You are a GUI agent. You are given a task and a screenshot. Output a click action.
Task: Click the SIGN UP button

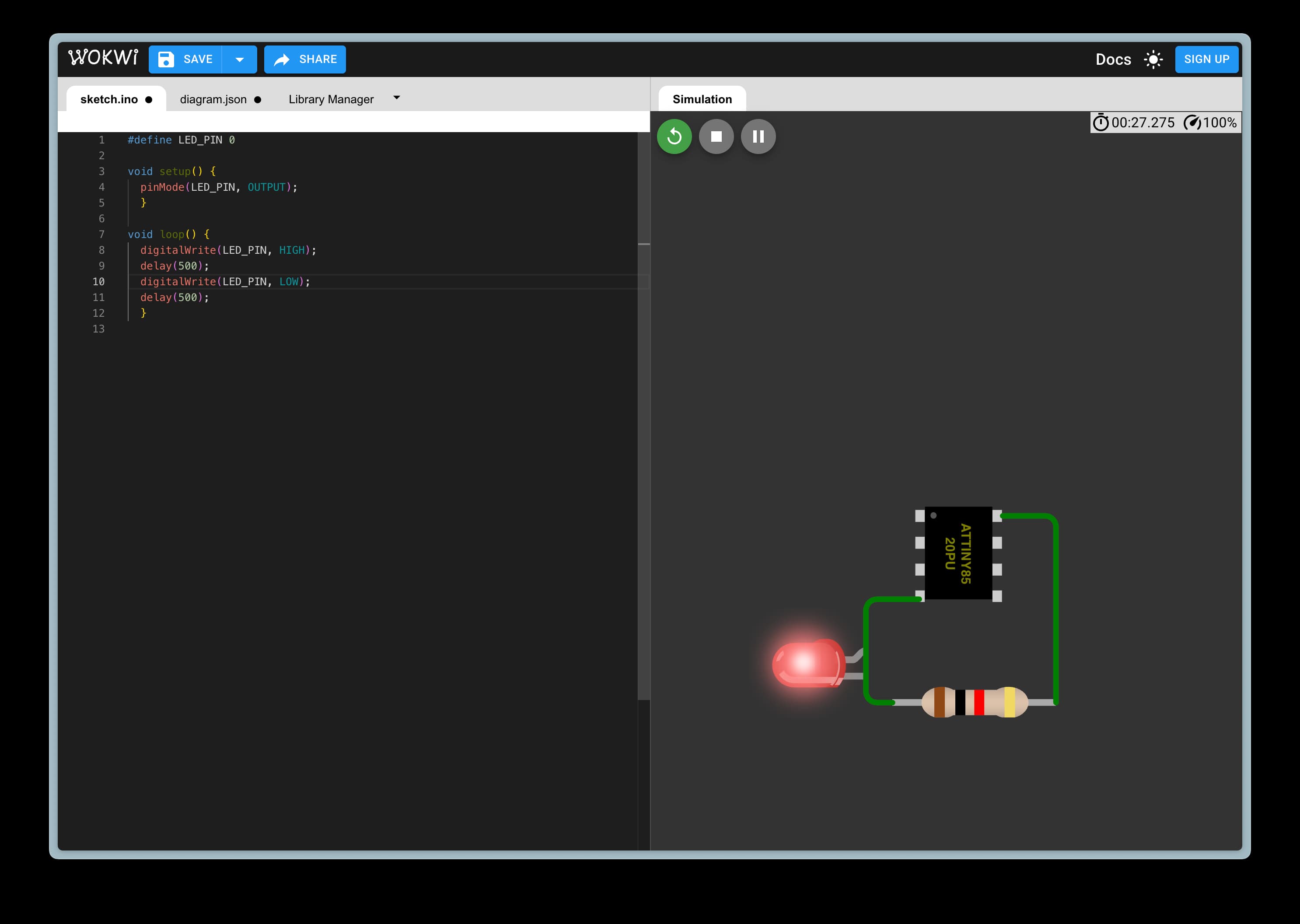point(1206,59)
